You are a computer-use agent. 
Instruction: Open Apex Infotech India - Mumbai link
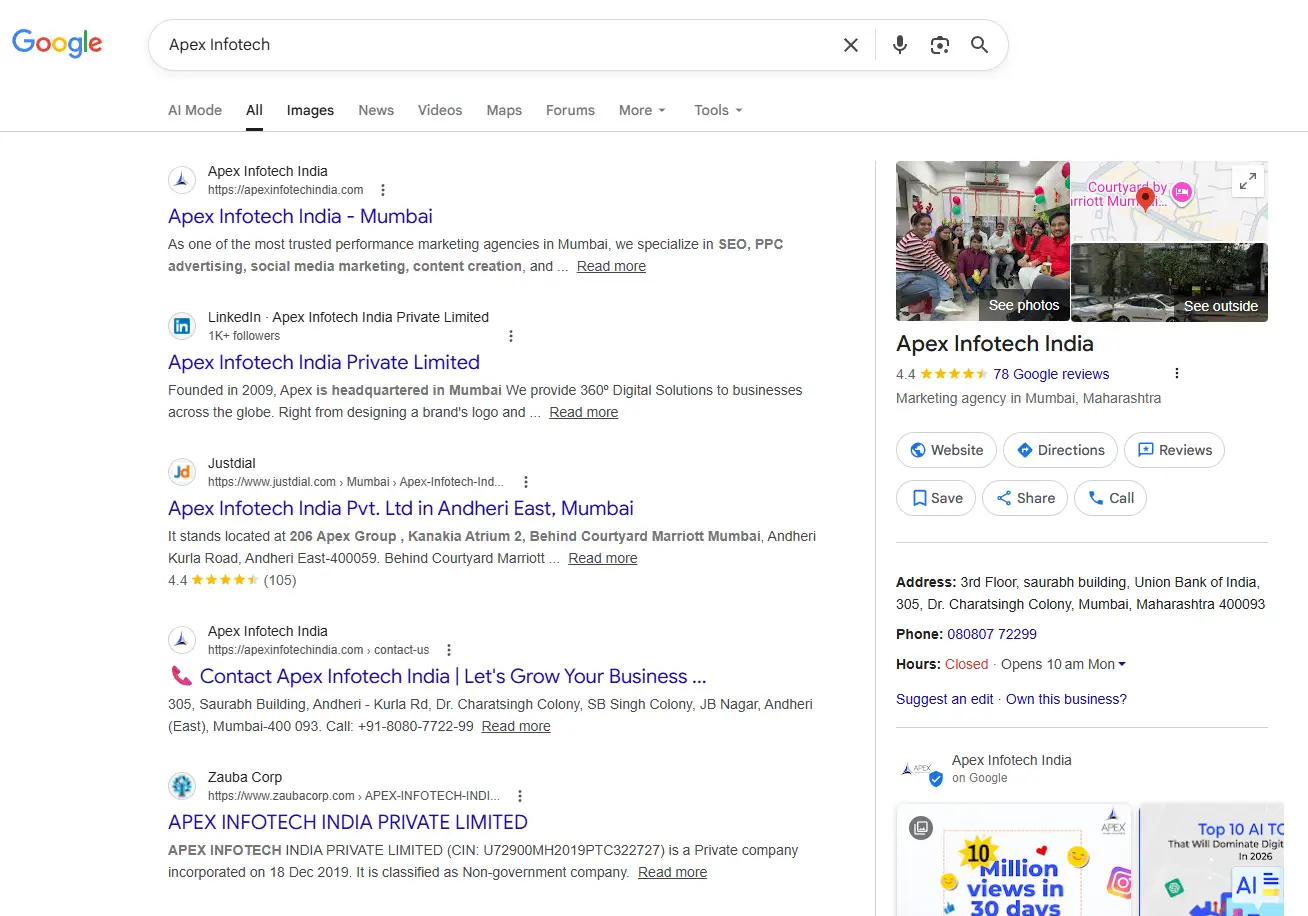(300, 216)
